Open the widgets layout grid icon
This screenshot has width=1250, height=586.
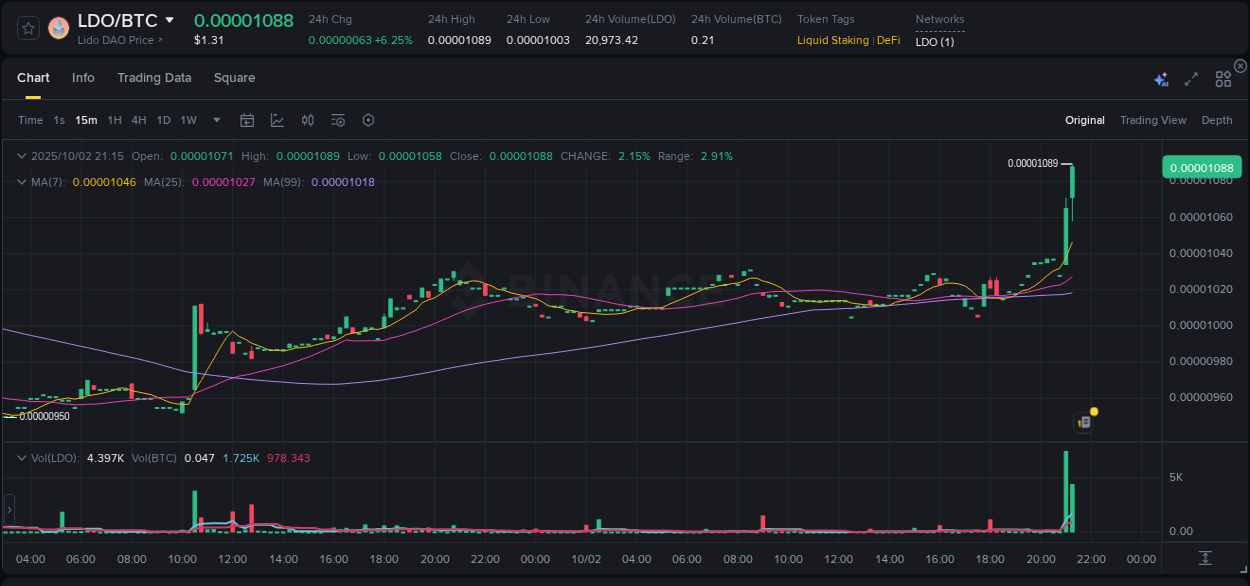1223,77
